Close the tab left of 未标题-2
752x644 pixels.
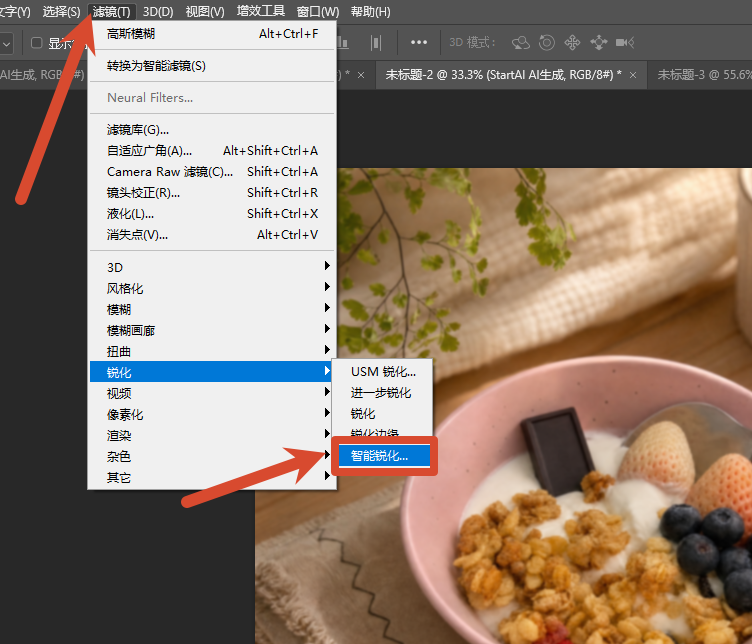pyautogui.click(x=361, y=75)
